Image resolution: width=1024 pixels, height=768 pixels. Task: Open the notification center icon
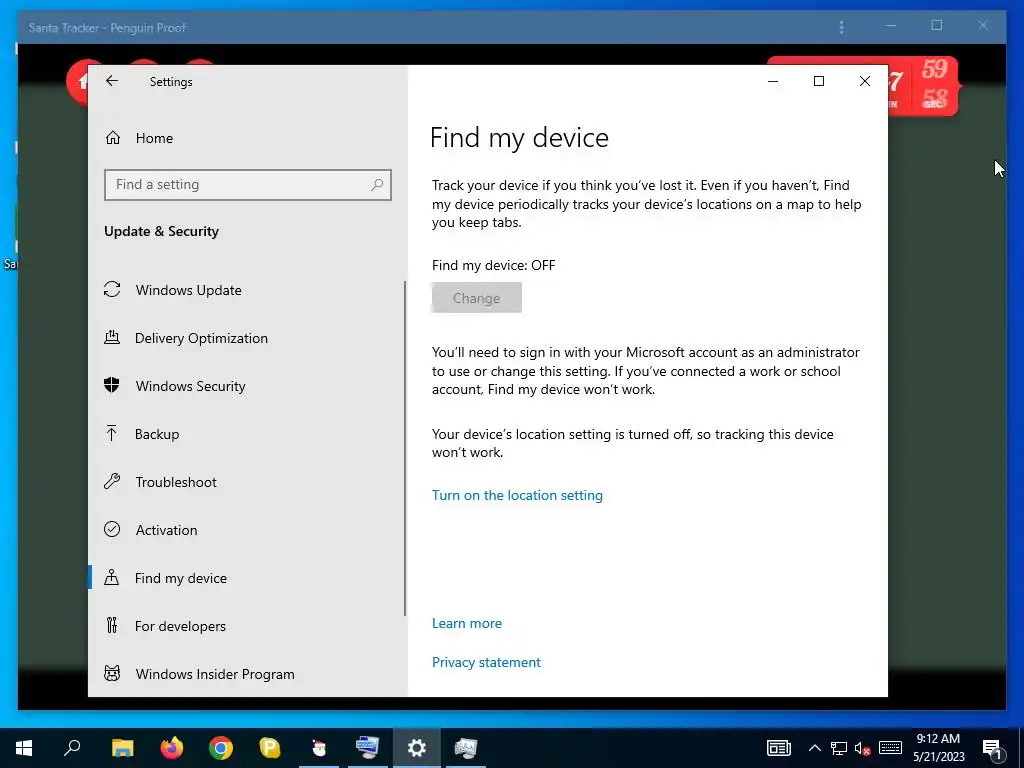992,748
